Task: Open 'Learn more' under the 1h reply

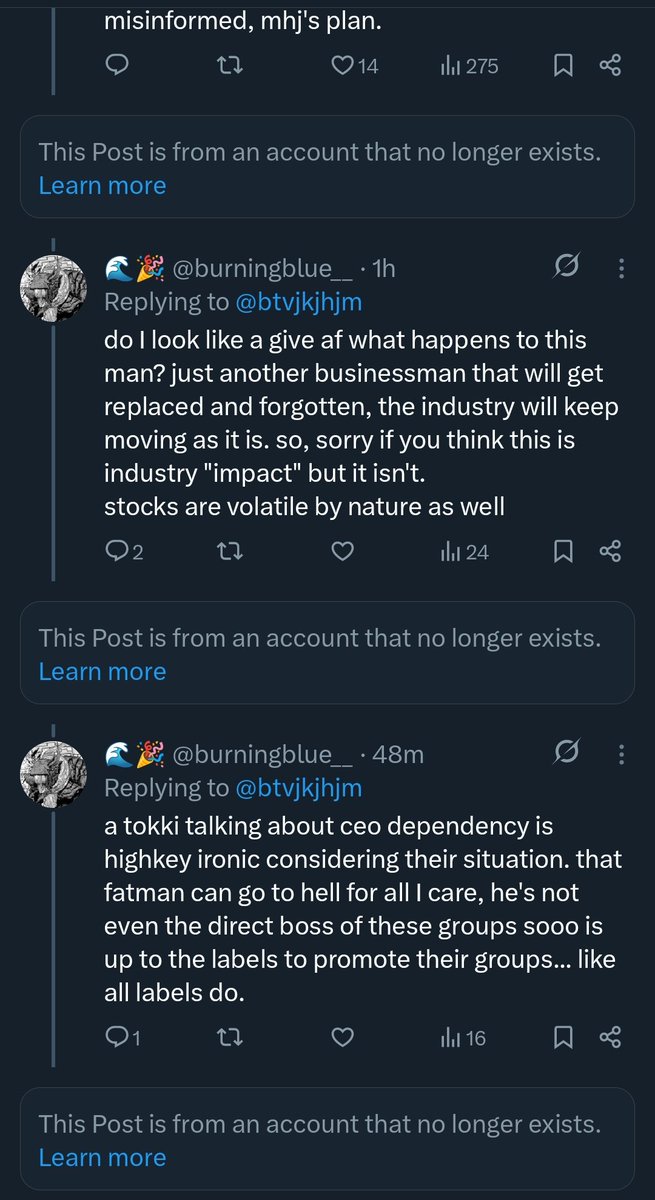Action: click(102, 672)
